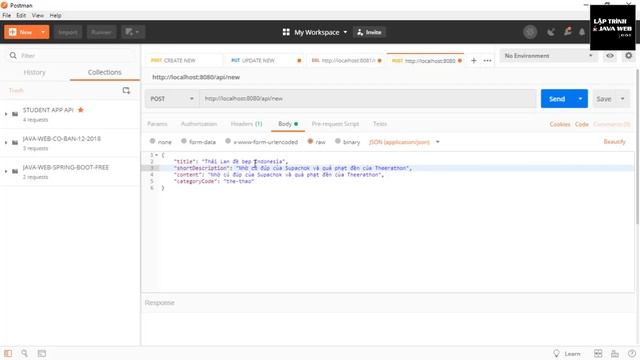Open the new window icon dropdown in toolbar

[x=133, y=32]
